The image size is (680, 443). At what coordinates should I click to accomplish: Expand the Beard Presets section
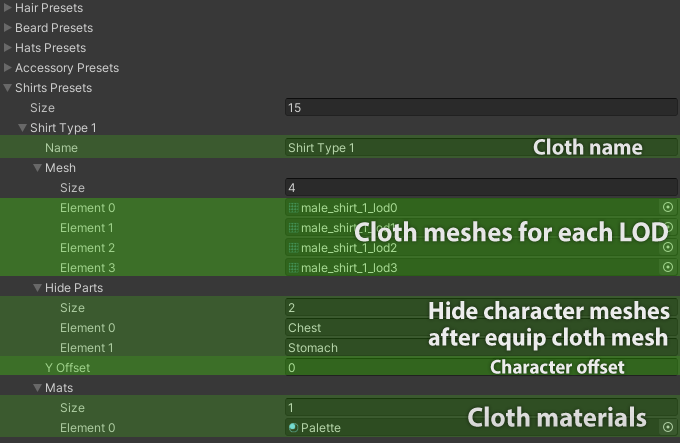point(8,28)
